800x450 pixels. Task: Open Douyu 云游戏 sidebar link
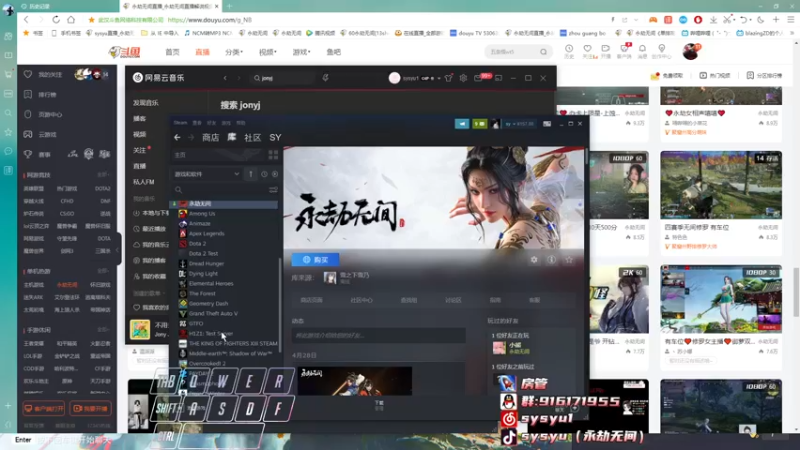click(x=47, y=134)
